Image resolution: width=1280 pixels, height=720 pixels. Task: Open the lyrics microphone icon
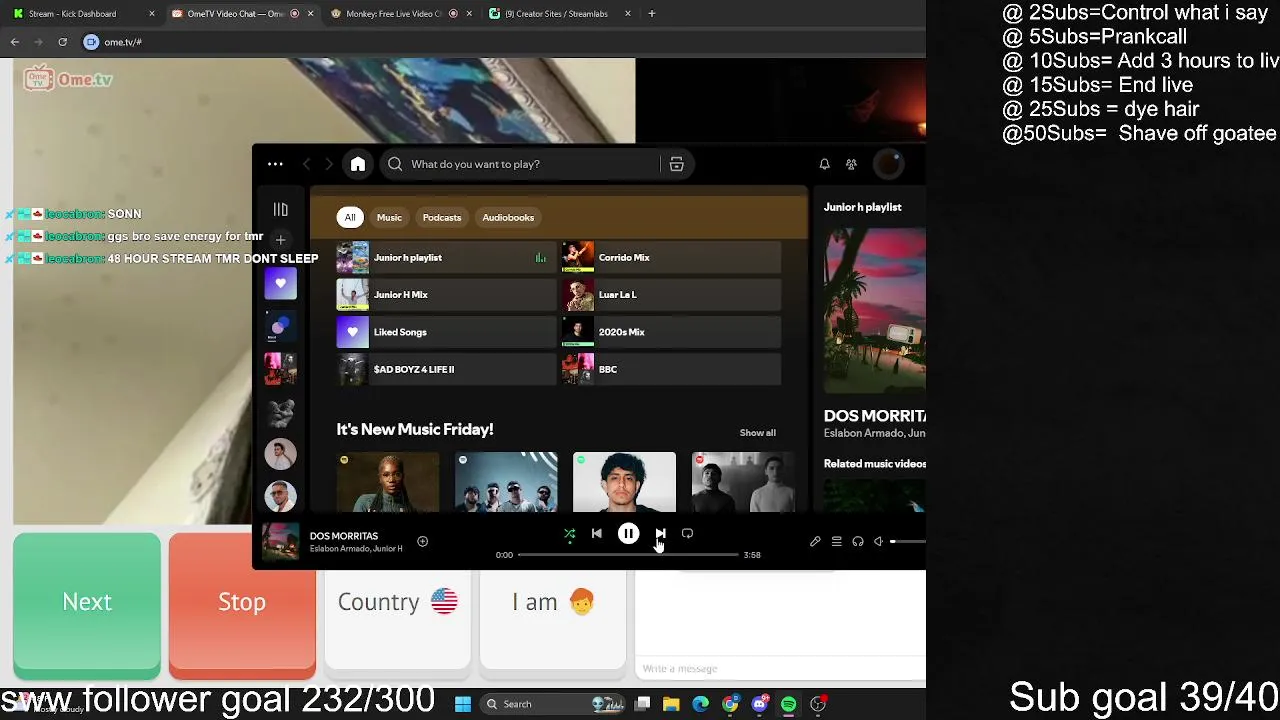(815, 541)
